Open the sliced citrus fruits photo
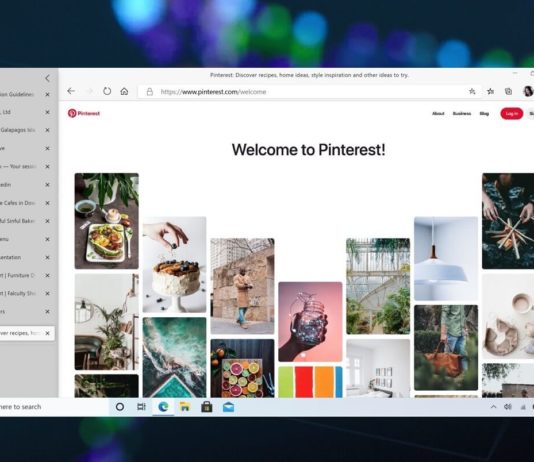534x462 pixels. [x=242, y=368]
